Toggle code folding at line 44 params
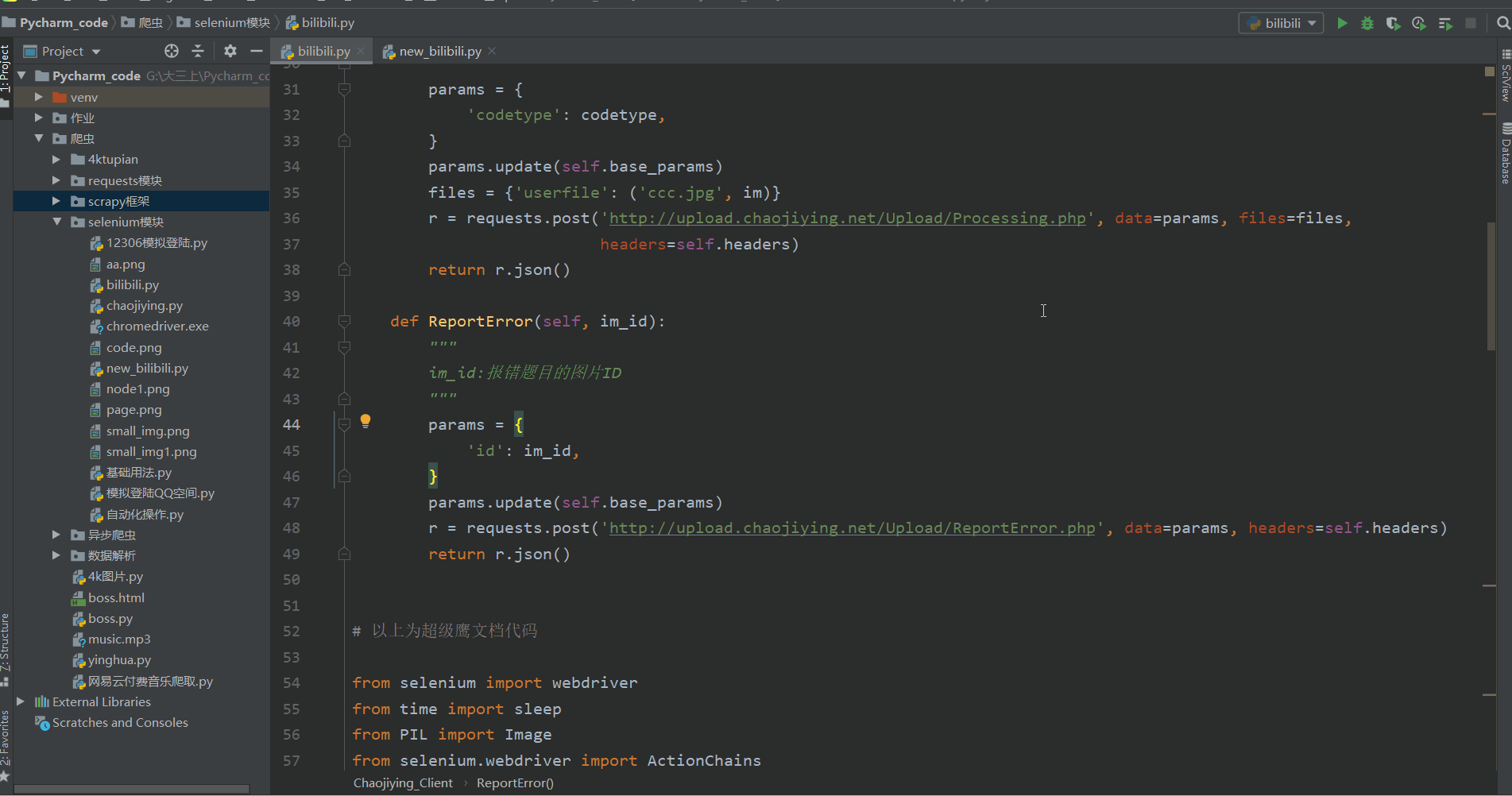 [x=344, y=424]
